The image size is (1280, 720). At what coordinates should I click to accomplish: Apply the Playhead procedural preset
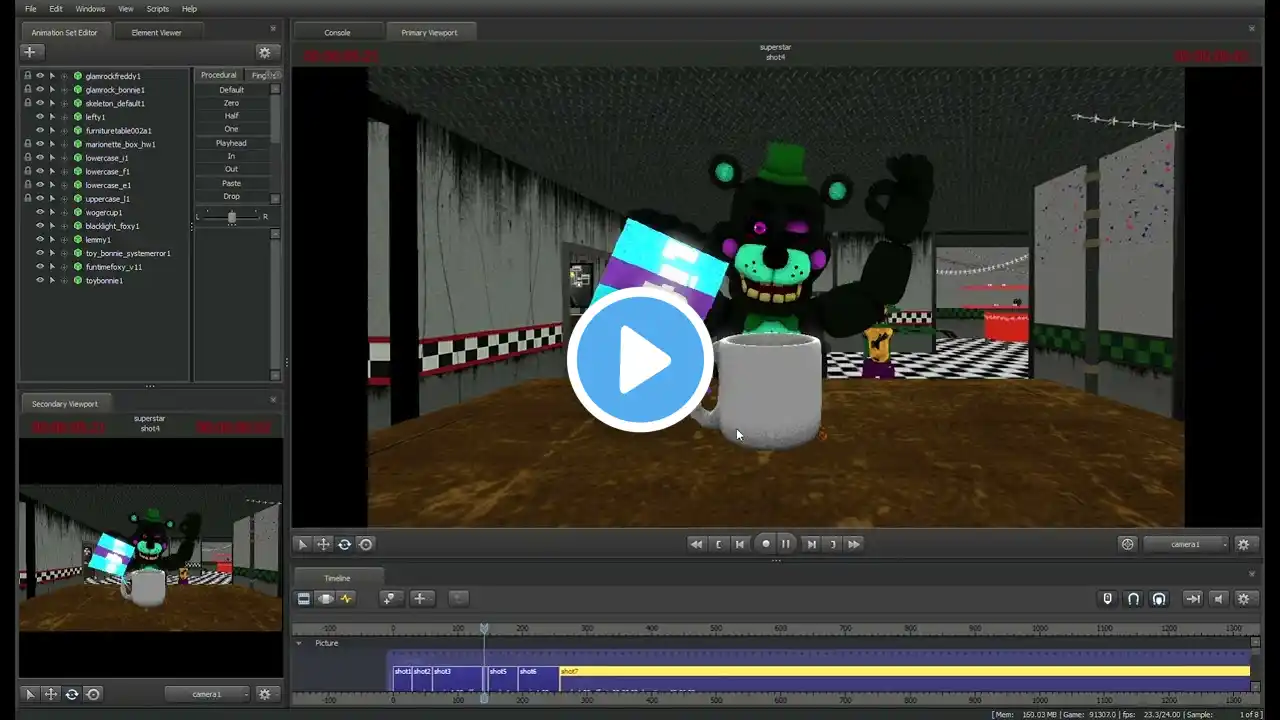(231, 143)
